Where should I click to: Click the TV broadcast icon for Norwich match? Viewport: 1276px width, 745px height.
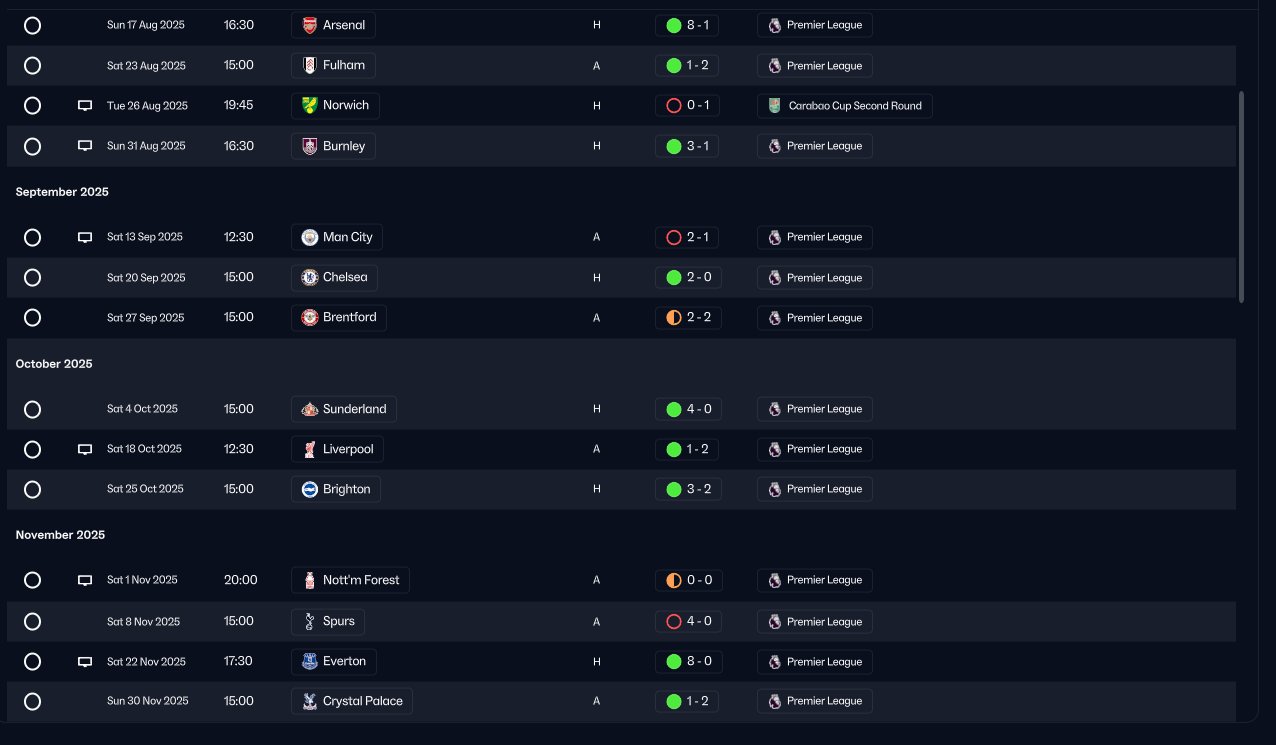pyautogui.click(x=85, y=106)
